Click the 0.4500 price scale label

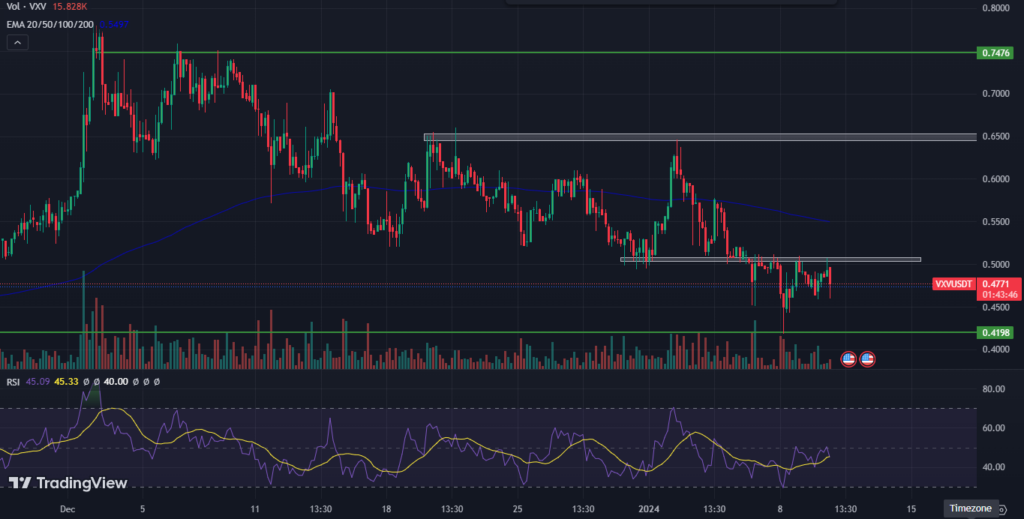point(996,307)
